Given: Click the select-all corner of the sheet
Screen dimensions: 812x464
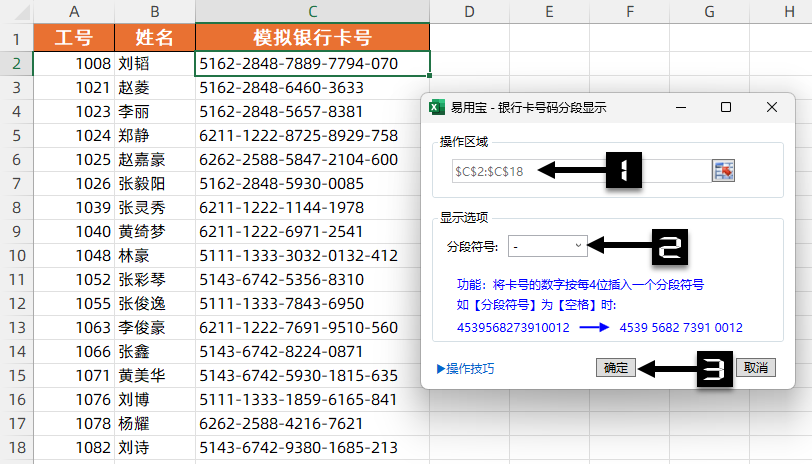Looking at the screenshot, I should coord(17,11).
